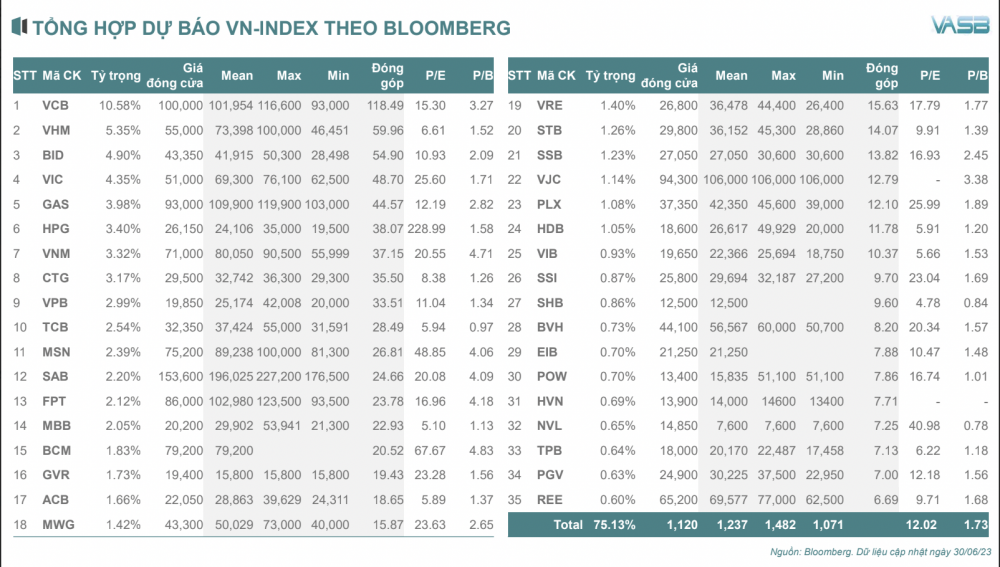
Task: Click the left table's Tỷ trọng header
Action: click(115, 75)
